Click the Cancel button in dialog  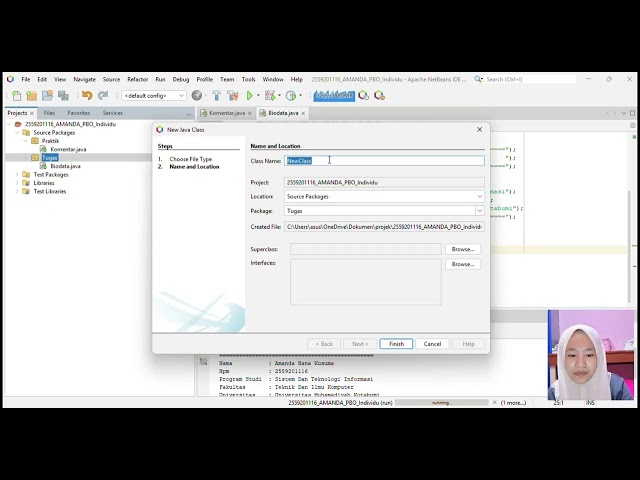pyautogui.click(x=432, y=344)
